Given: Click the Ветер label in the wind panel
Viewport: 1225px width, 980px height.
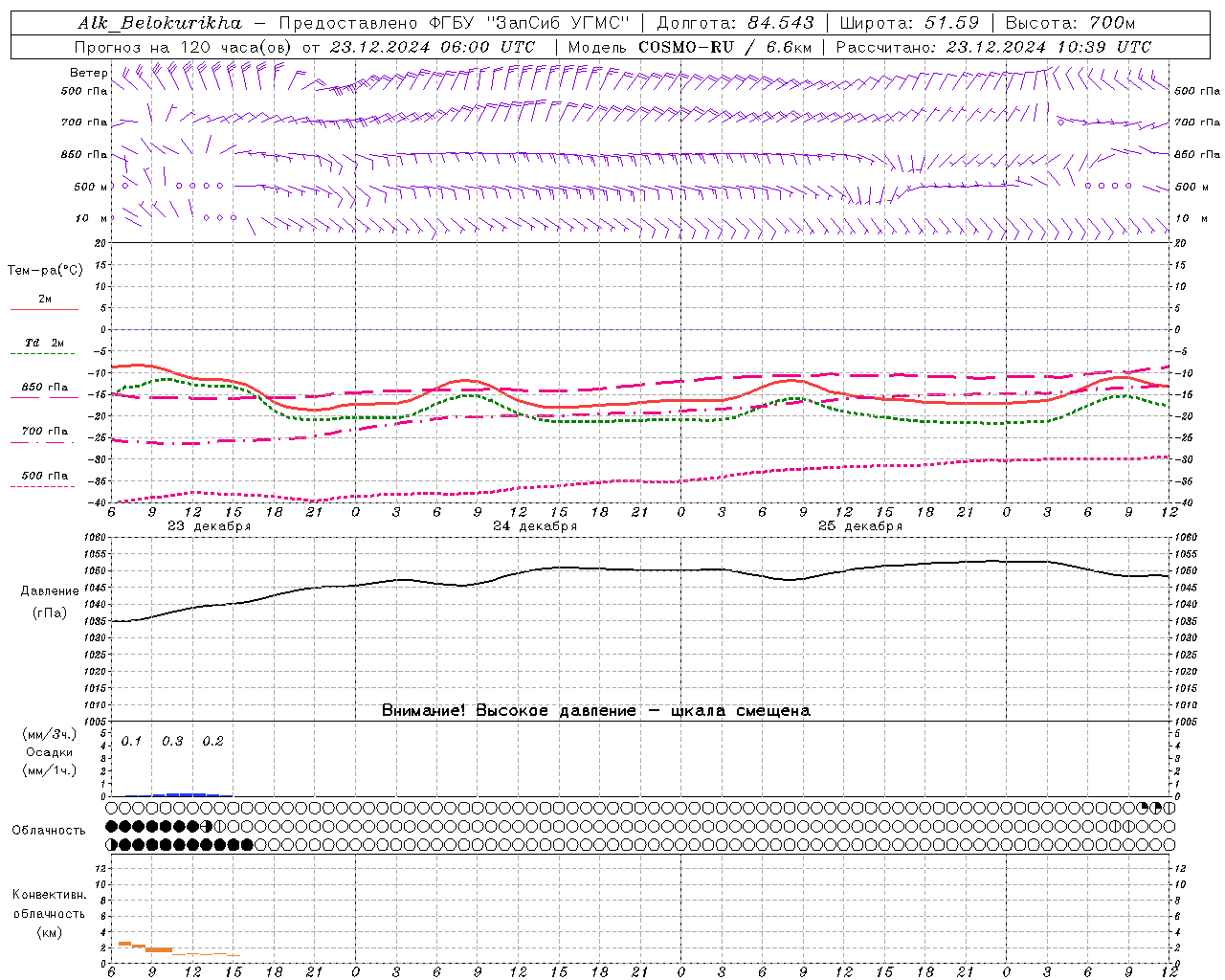Looking at the screenshot, I should 88,73.
